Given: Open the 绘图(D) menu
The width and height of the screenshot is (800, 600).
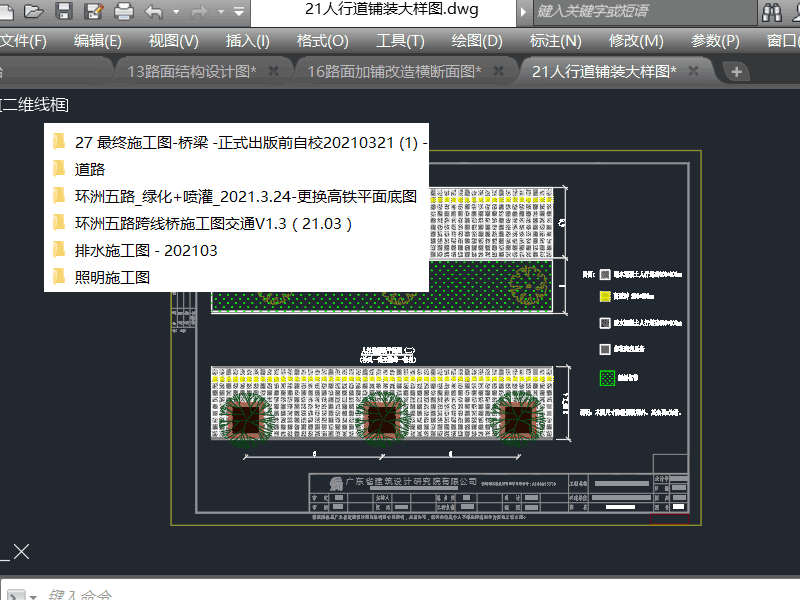Looking at the screenshot, I should tap(477, 41).
